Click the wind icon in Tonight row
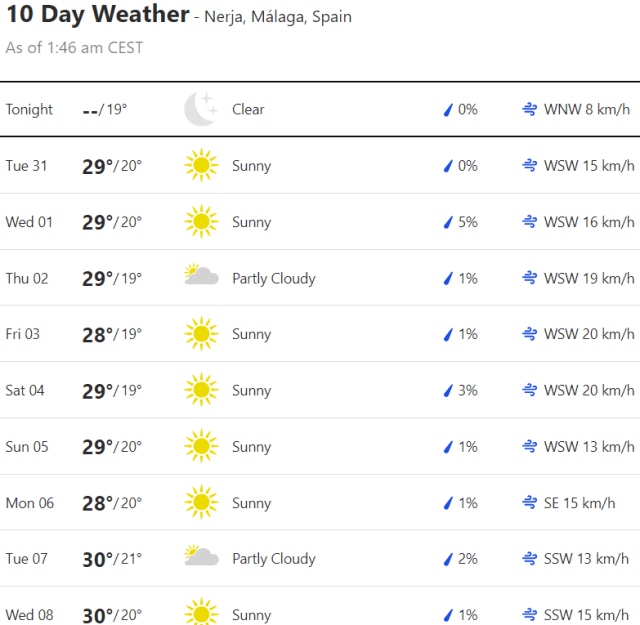640x625 pixels. pos(530,110)
